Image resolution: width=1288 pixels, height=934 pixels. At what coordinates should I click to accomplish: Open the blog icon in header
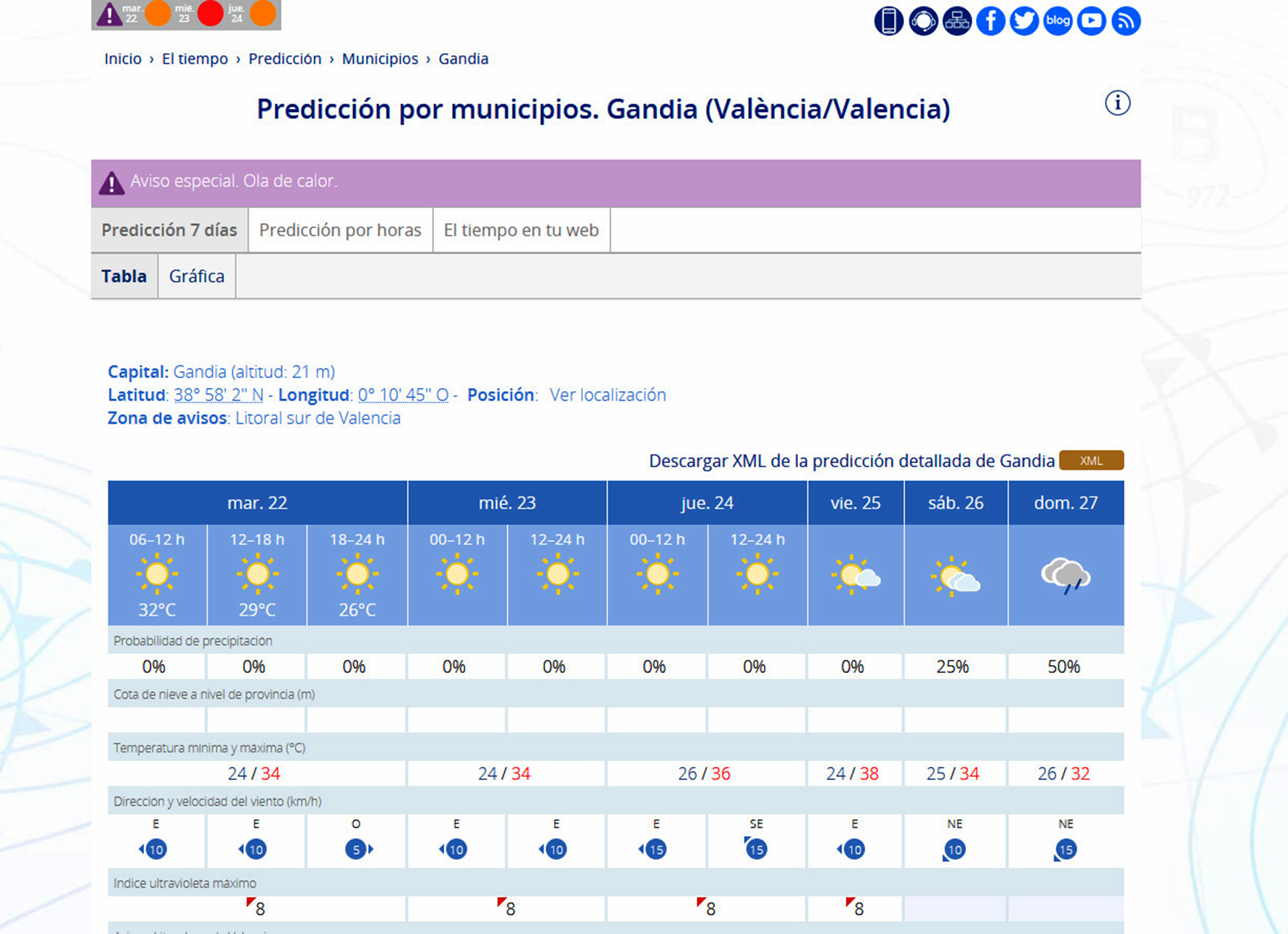click(x=1058, y=20)
